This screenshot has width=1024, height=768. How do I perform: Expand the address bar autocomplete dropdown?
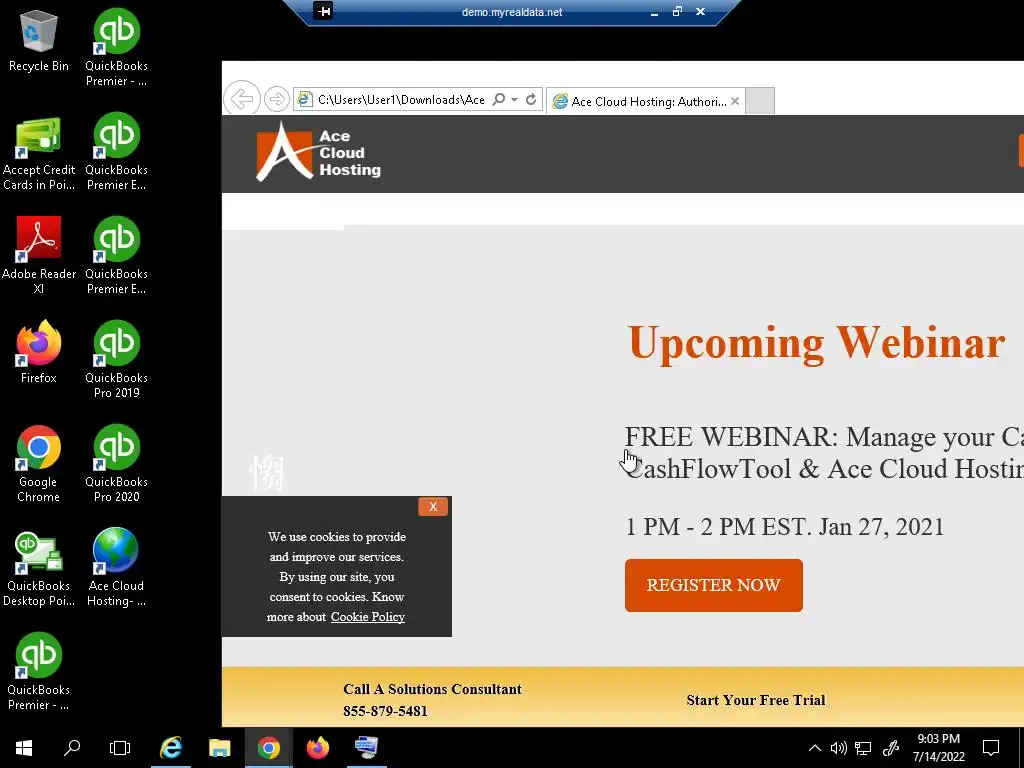pos(515,99)
